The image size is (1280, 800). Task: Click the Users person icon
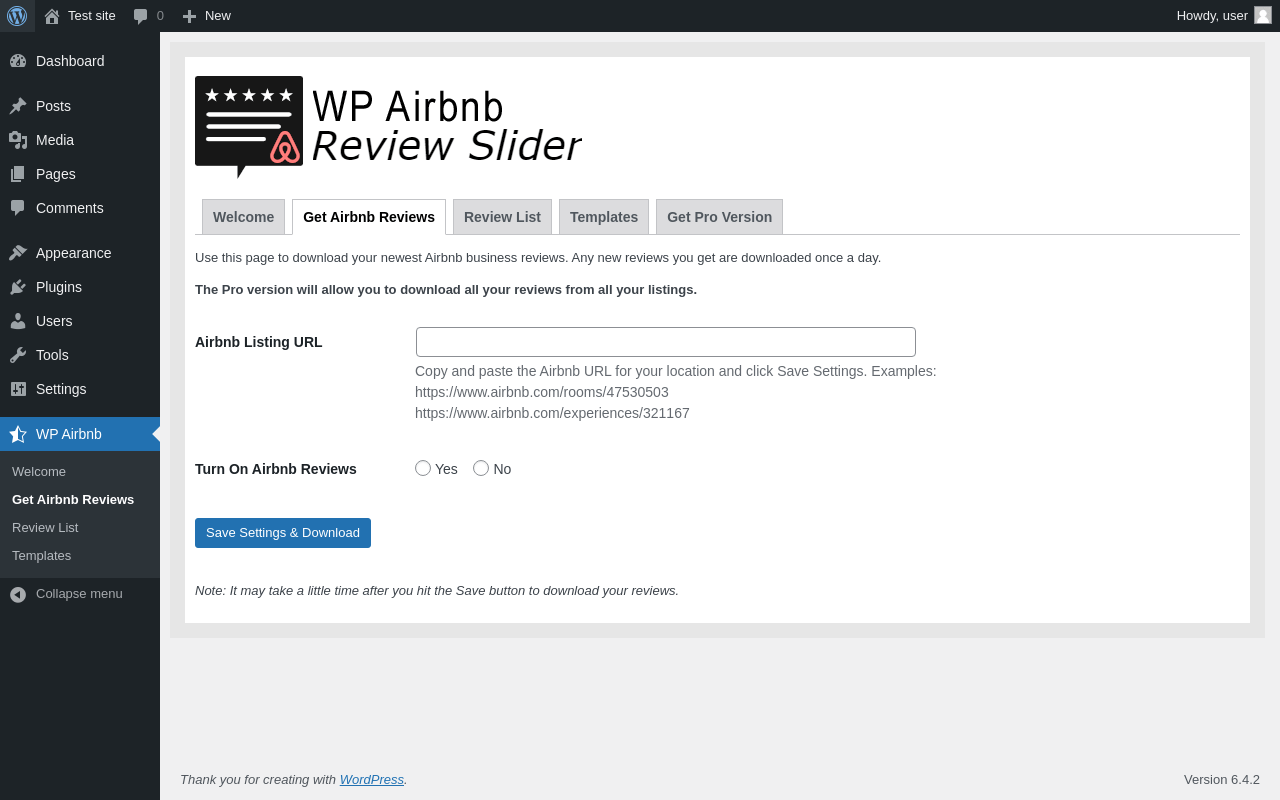point(18,321)
